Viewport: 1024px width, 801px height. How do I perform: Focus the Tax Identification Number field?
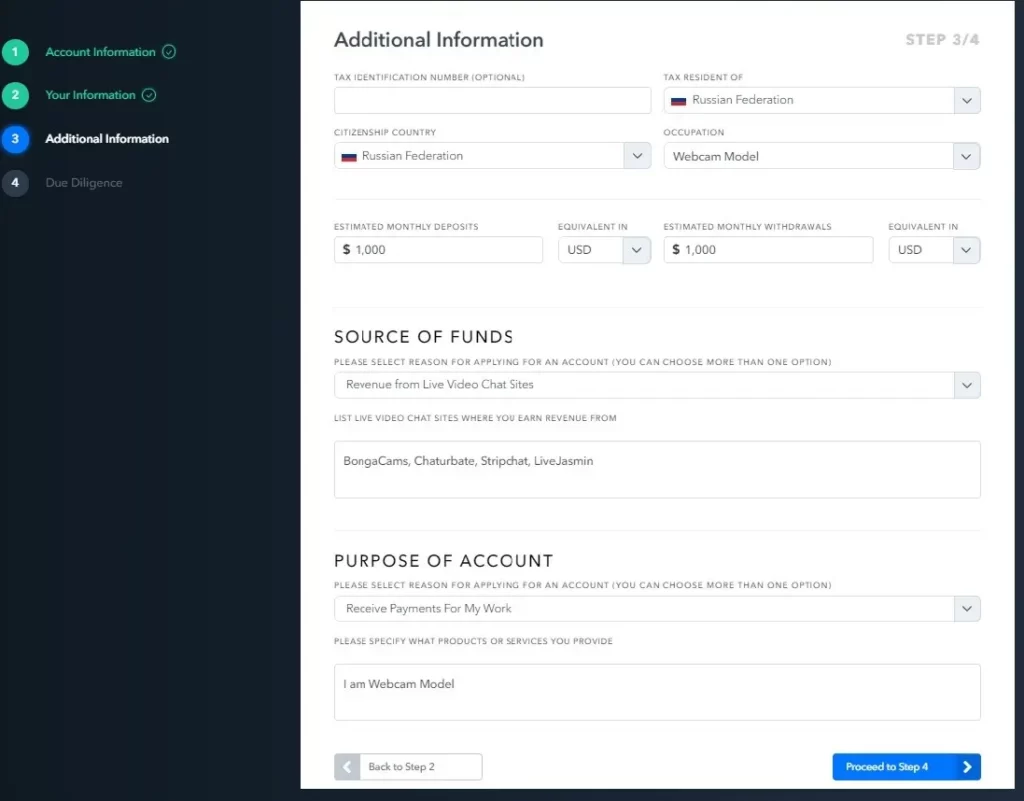pyautogui.click(x=492, y=101)
